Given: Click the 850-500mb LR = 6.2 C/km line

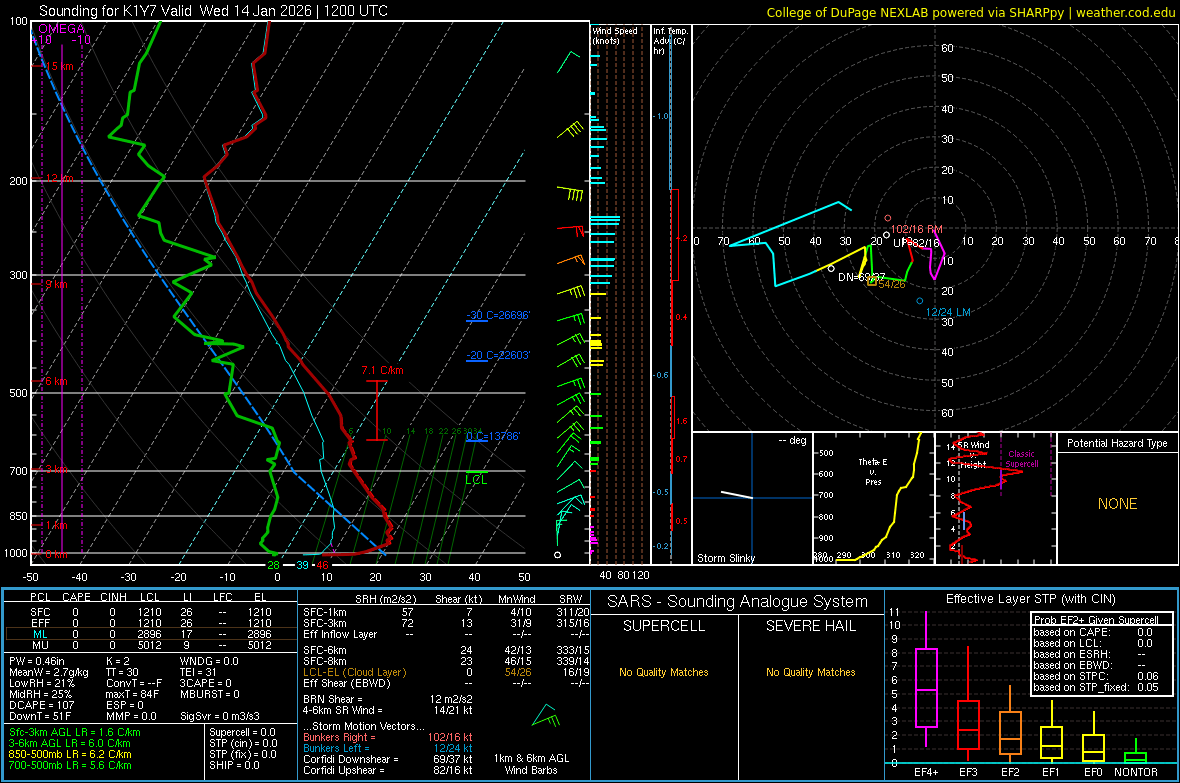Looking at the screenshot, I should [70, 754].
